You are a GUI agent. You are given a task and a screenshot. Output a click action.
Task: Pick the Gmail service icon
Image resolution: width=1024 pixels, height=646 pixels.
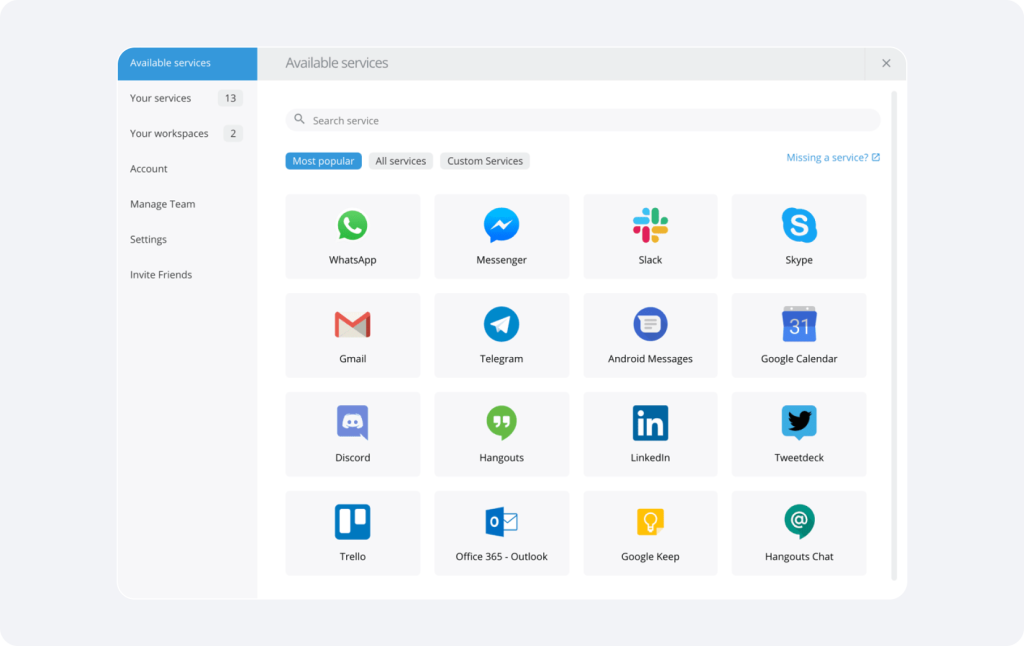[353, 325]
